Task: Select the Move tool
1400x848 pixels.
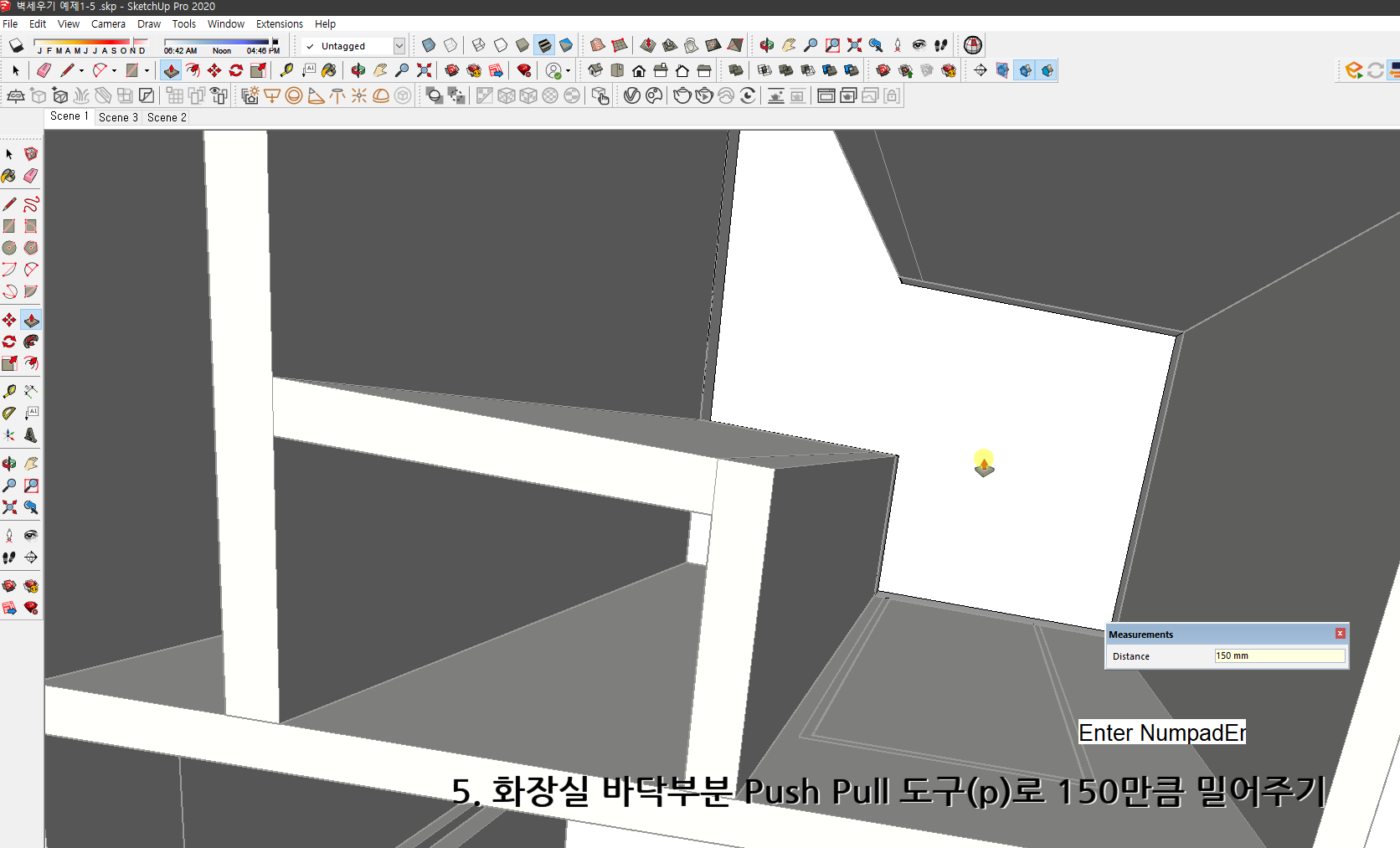Action: tap(9, 320)
